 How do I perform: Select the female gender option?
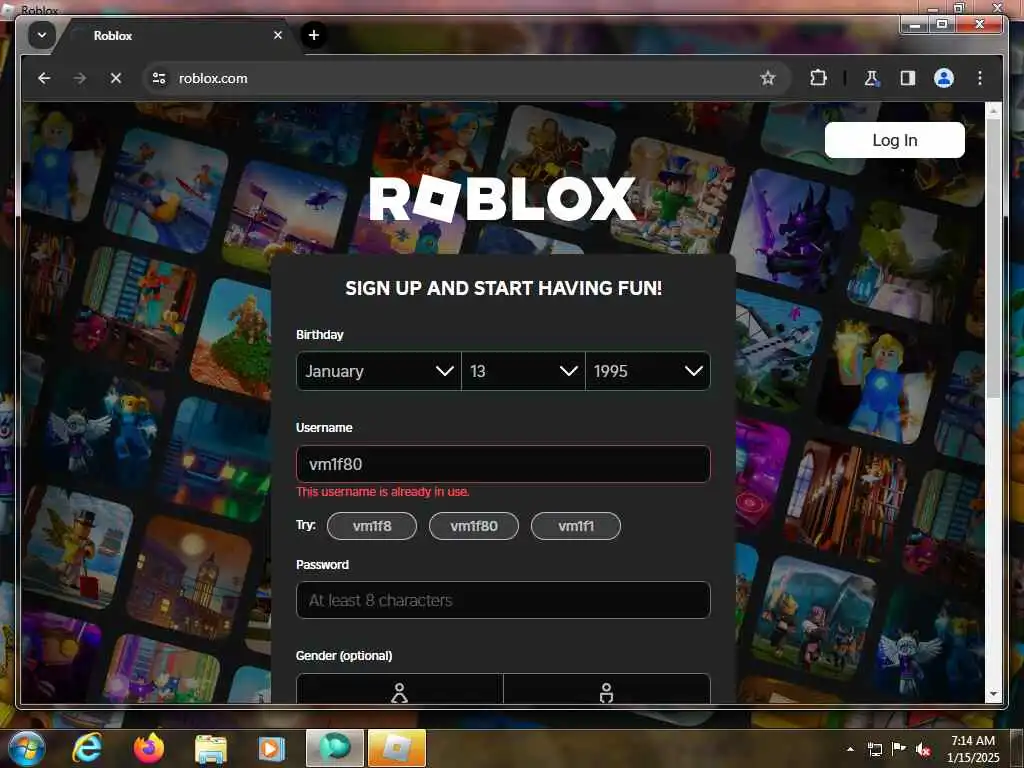pos(400,691)
